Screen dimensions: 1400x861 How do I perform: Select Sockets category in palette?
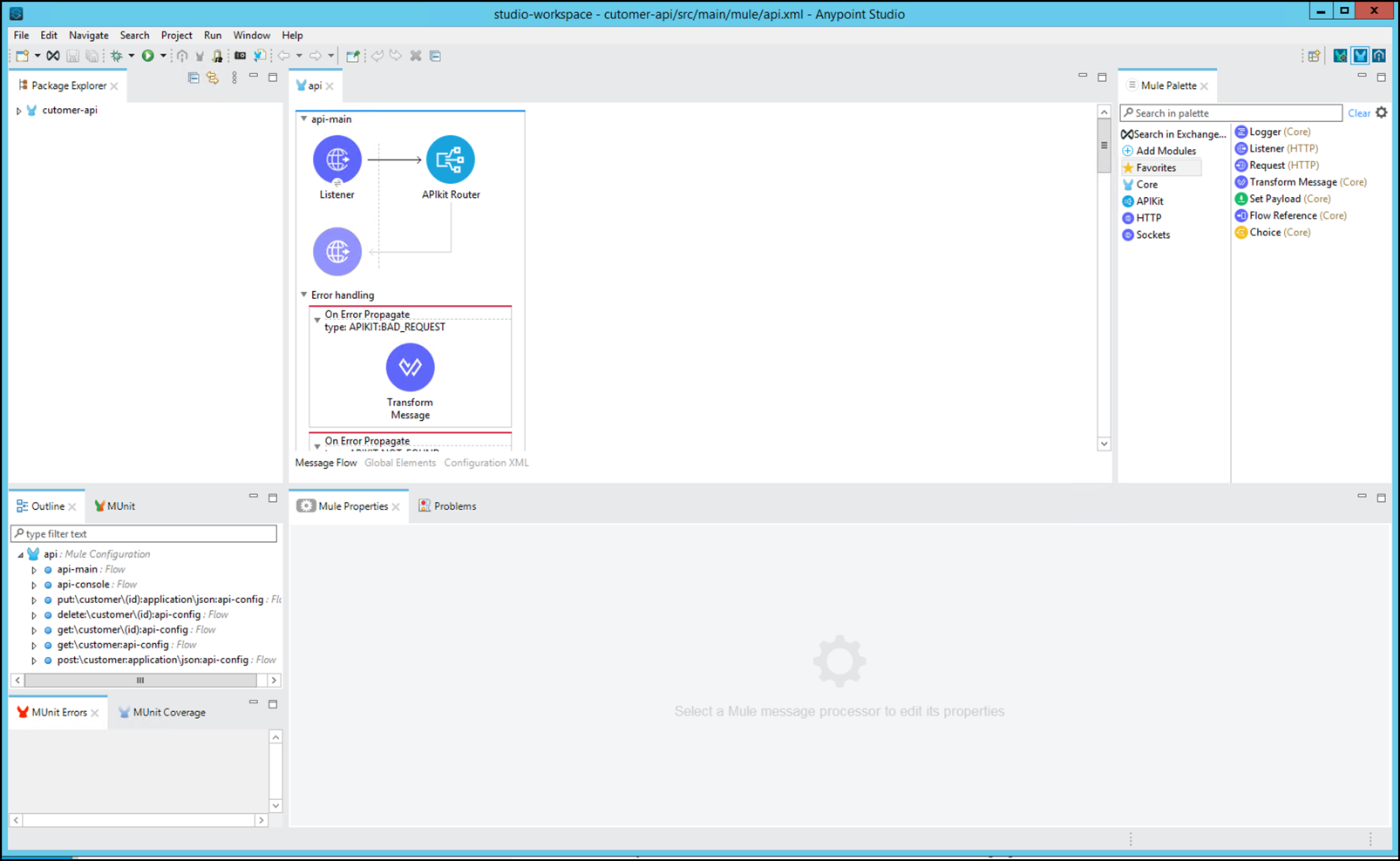coord(1146,235)
